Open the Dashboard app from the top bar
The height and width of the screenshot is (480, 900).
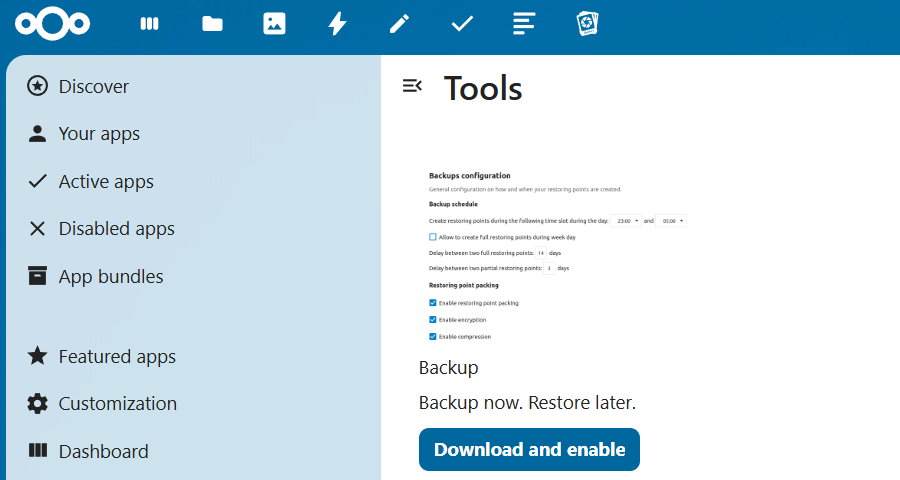pos(150,24)
